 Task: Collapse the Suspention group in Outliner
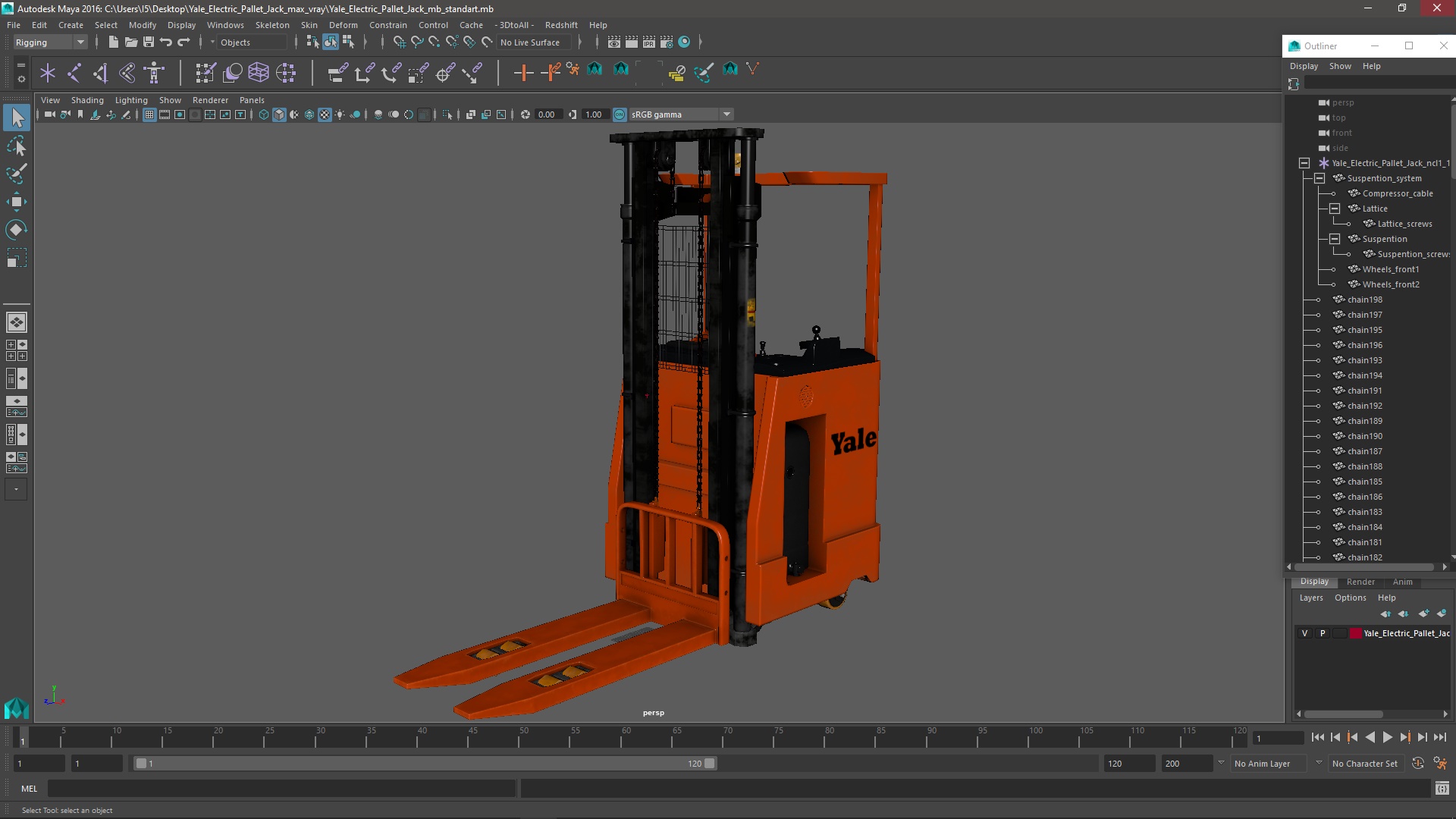click(1335, 239)
